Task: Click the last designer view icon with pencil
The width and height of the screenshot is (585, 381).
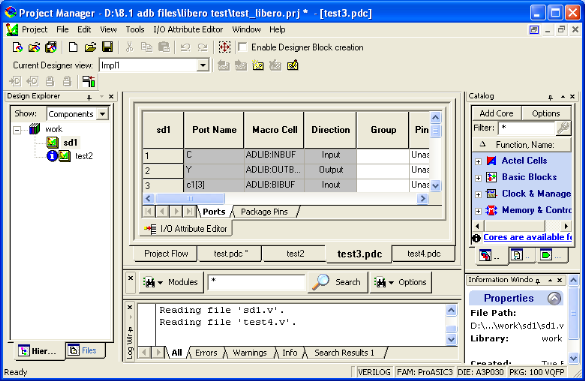Action: (292, 65)
